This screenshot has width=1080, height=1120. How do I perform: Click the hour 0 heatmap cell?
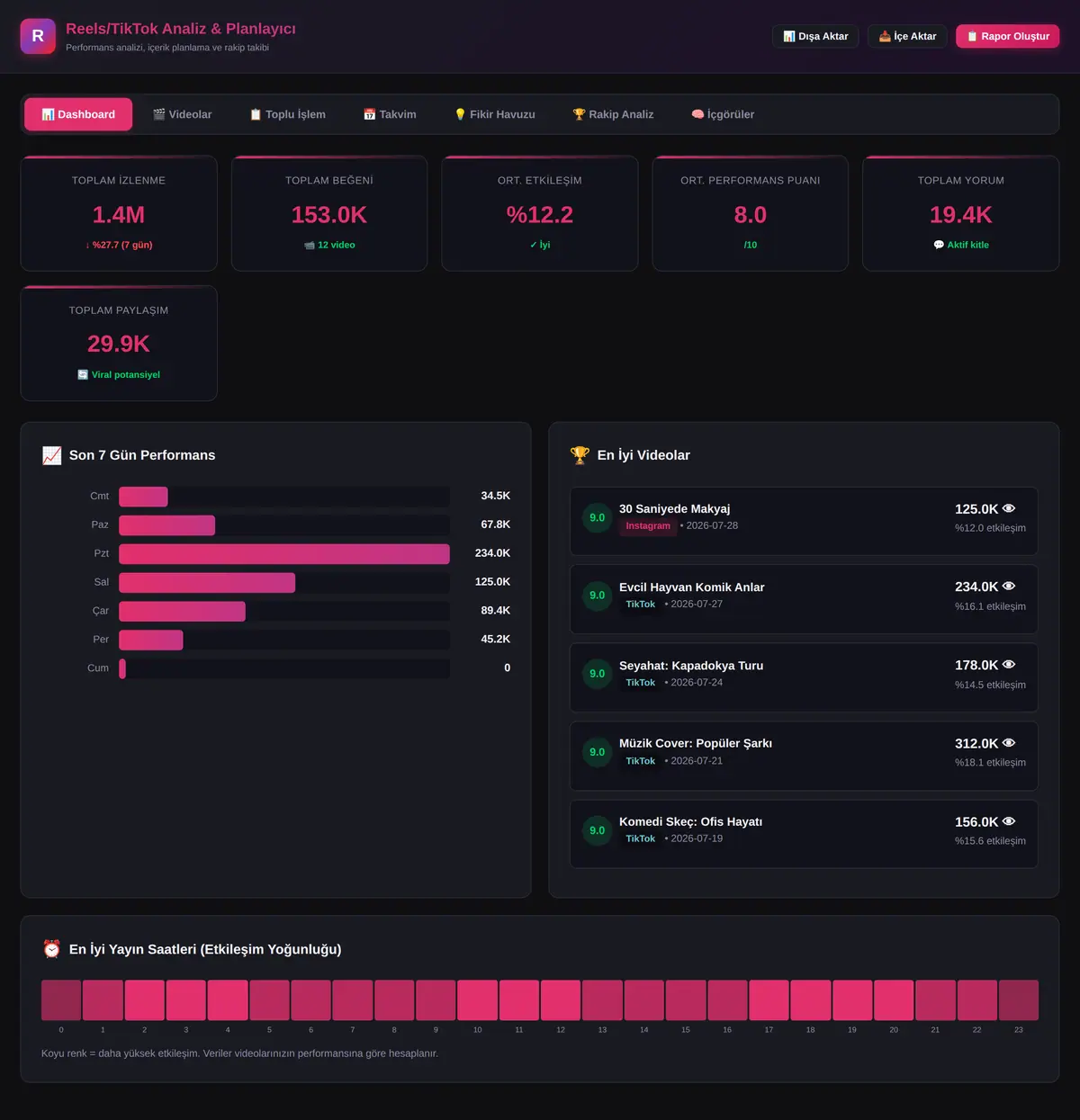61,1000
